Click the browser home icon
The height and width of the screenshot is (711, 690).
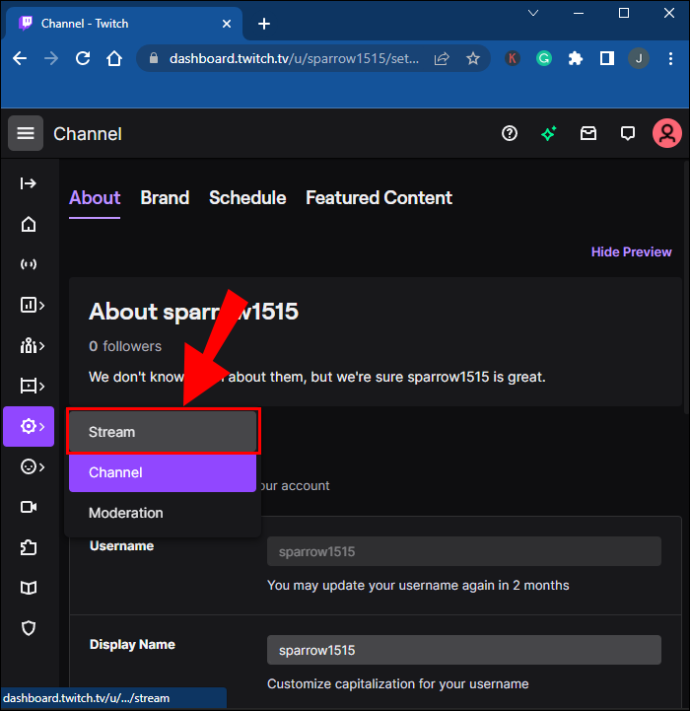click(x=114, y=58)
